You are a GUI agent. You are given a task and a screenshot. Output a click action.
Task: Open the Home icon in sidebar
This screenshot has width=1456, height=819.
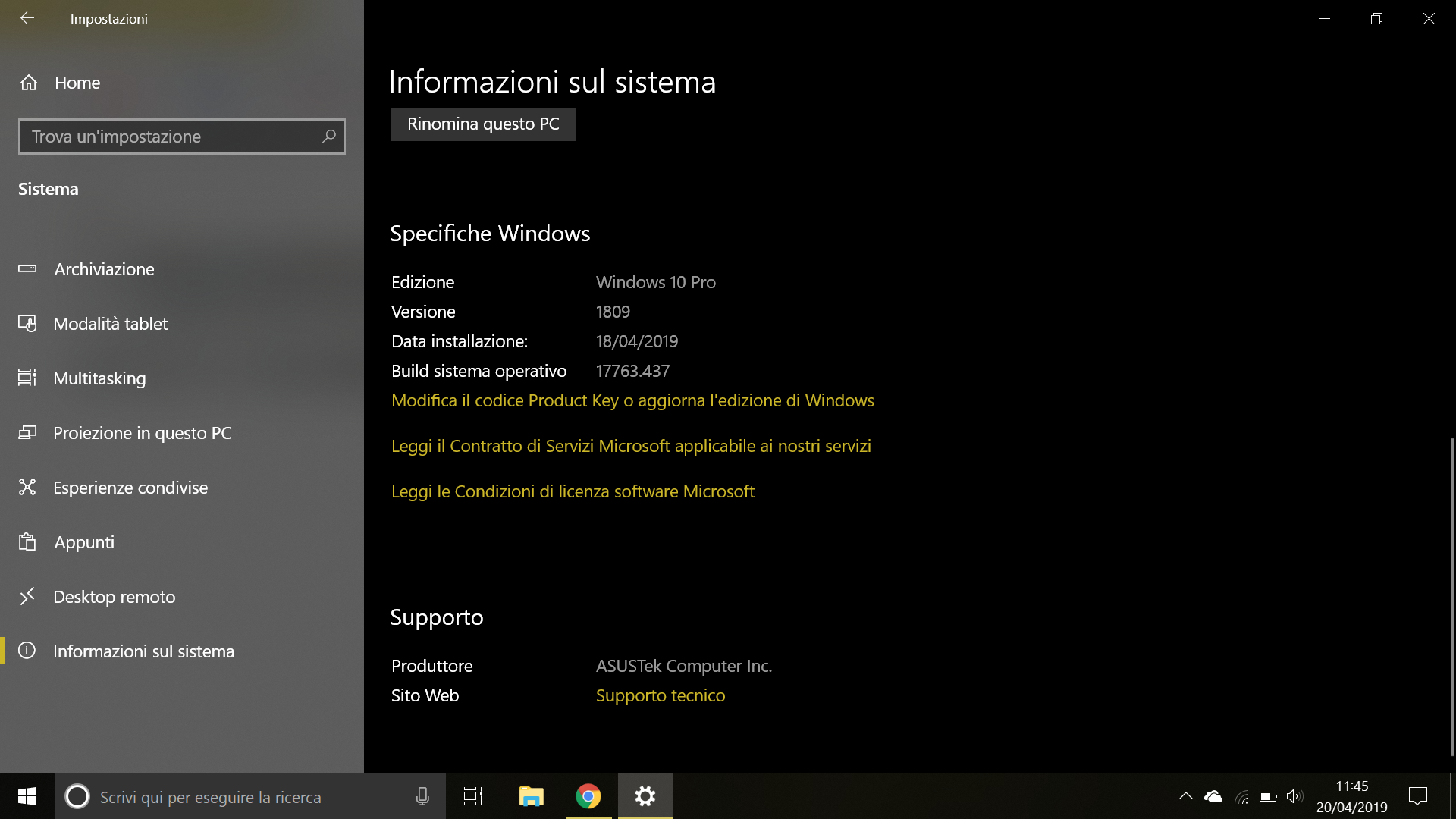29,83
